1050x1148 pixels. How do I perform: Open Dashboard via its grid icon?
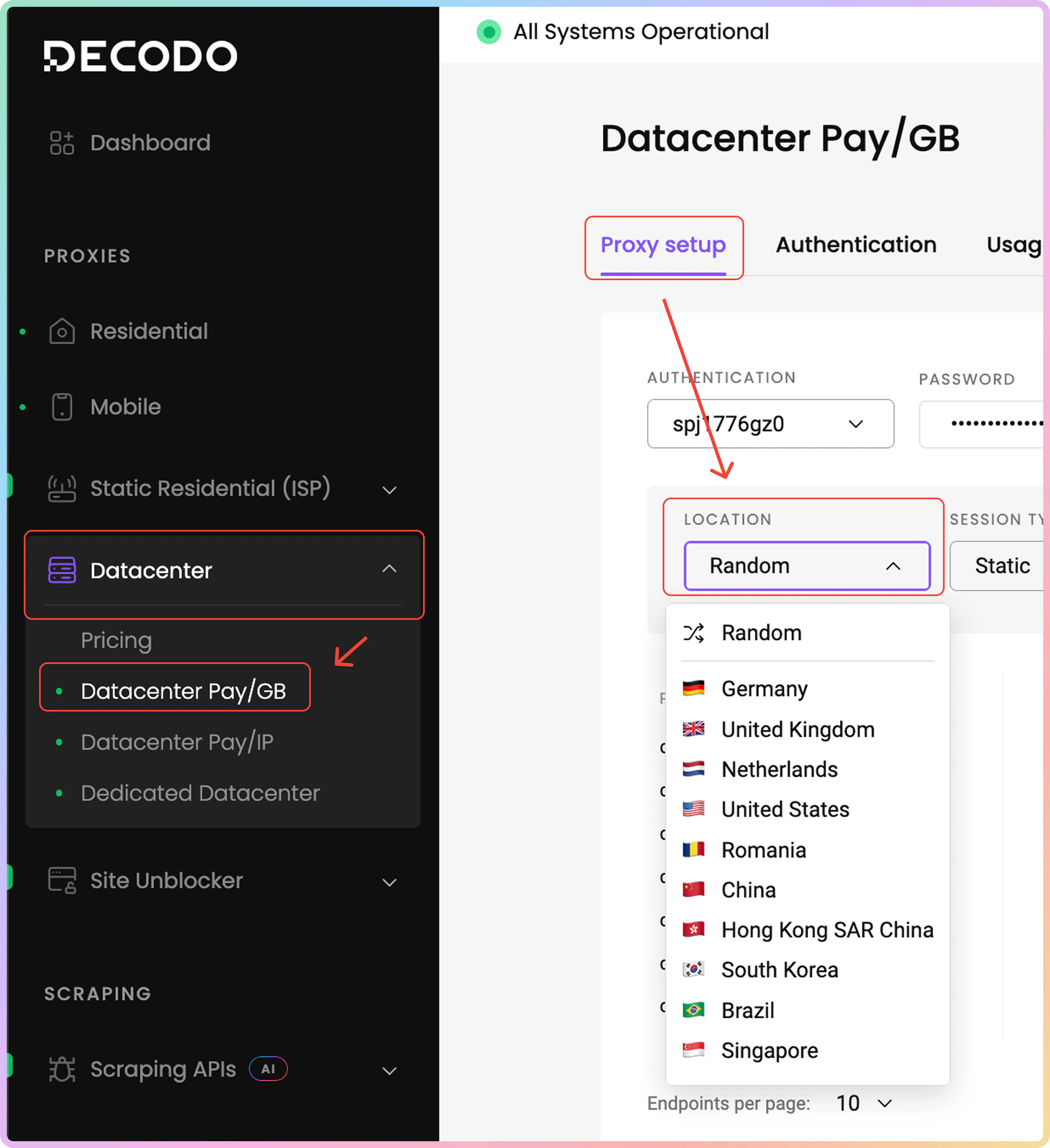62,142
